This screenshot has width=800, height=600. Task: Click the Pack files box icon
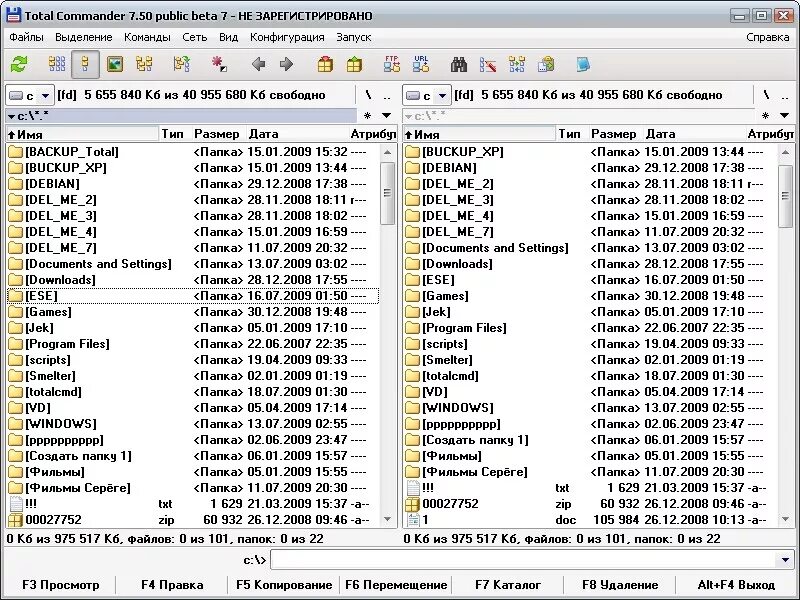coord(325,64)
